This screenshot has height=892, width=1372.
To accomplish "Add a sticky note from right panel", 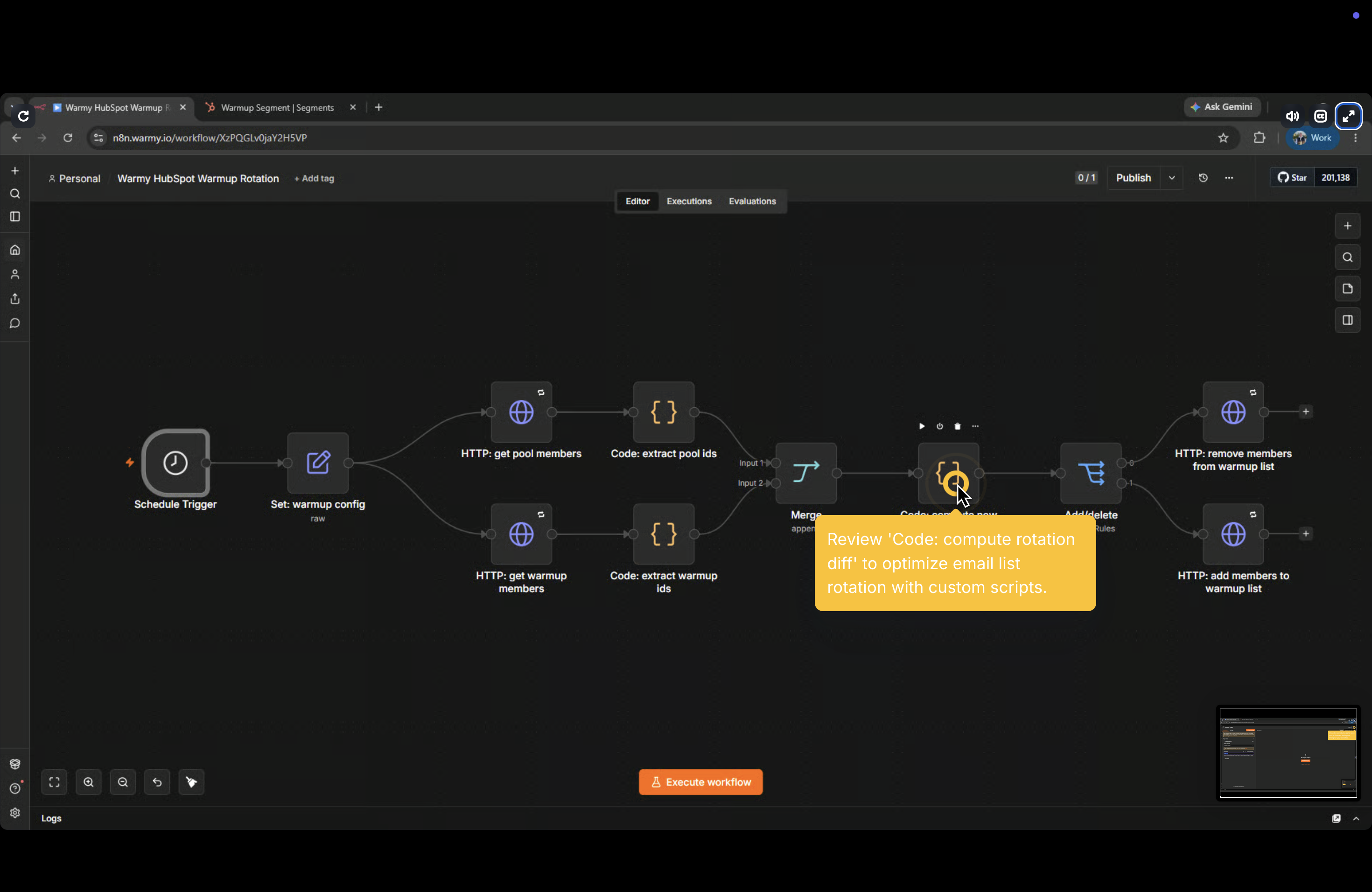I will pos(1347,289).
